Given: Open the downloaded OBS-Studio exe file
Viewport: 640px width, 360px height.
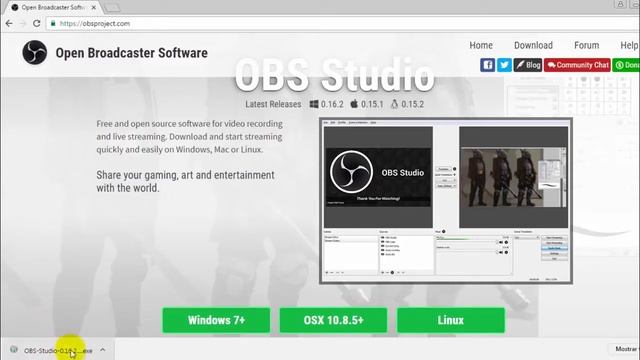Looking at the screenshot, I should (58, 351).
